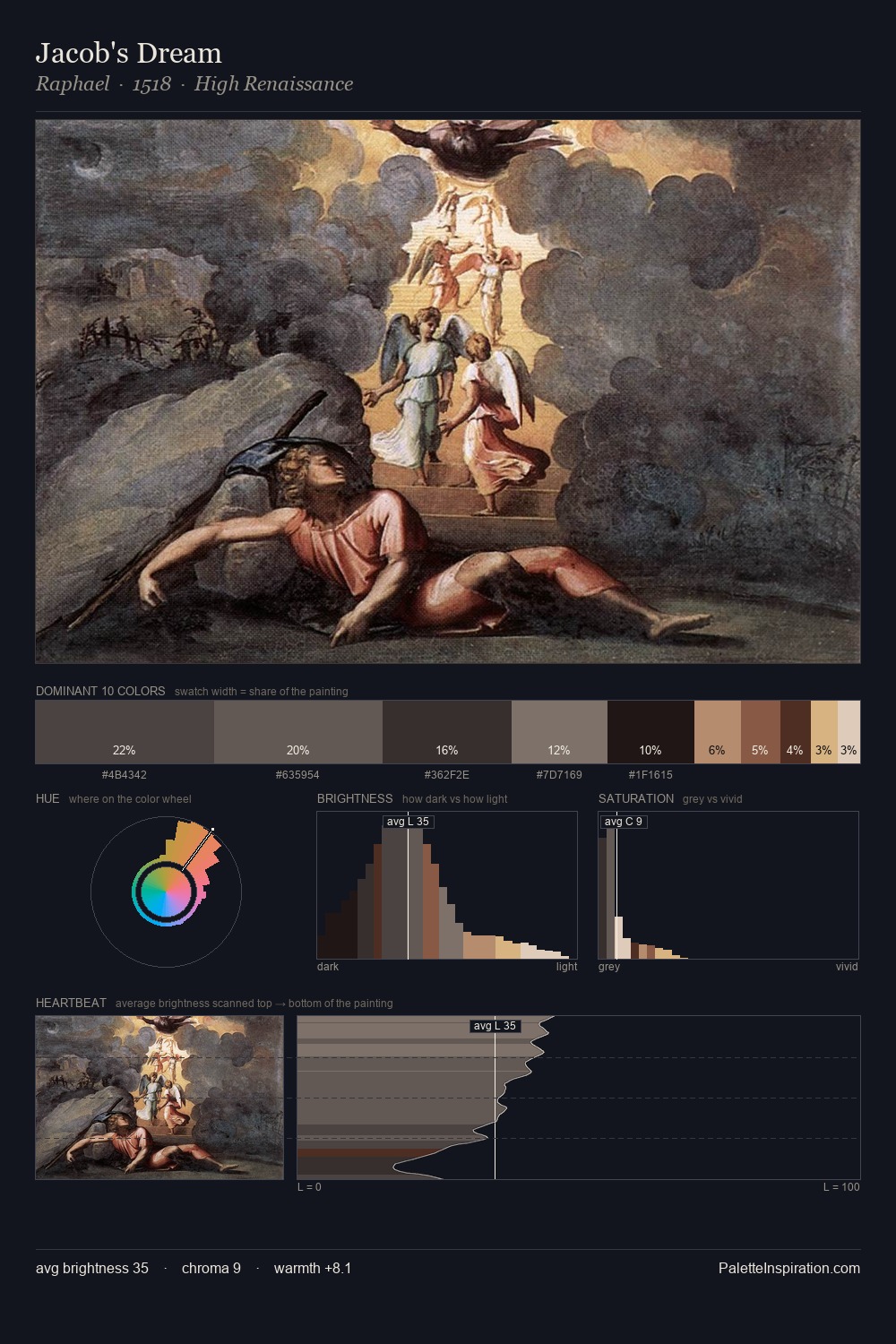The image size is (896, 1344).
Task: Click the 'avg L 35' label in brightness chart
Action: [408, 822]
